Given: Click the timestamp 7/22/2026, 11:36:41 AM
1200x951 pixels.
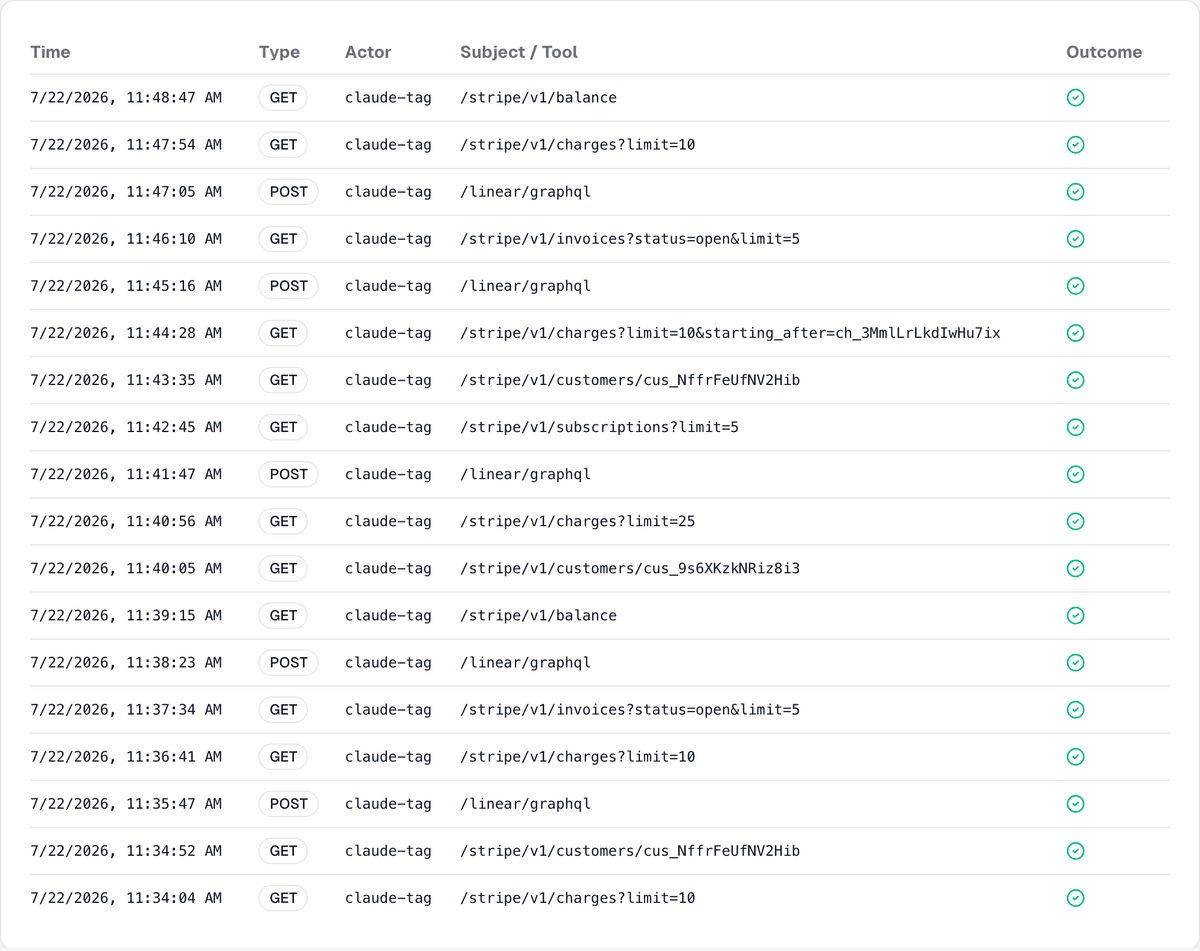Looking at the screenshot, I should click(x=126, y=756).
